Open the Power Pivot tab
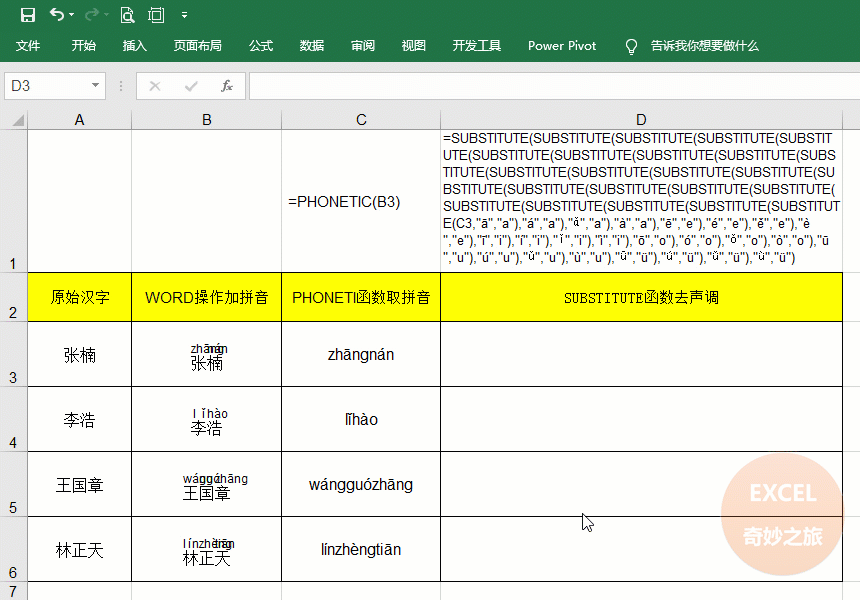Screen dimensions: 860x600 coord(562,46)
